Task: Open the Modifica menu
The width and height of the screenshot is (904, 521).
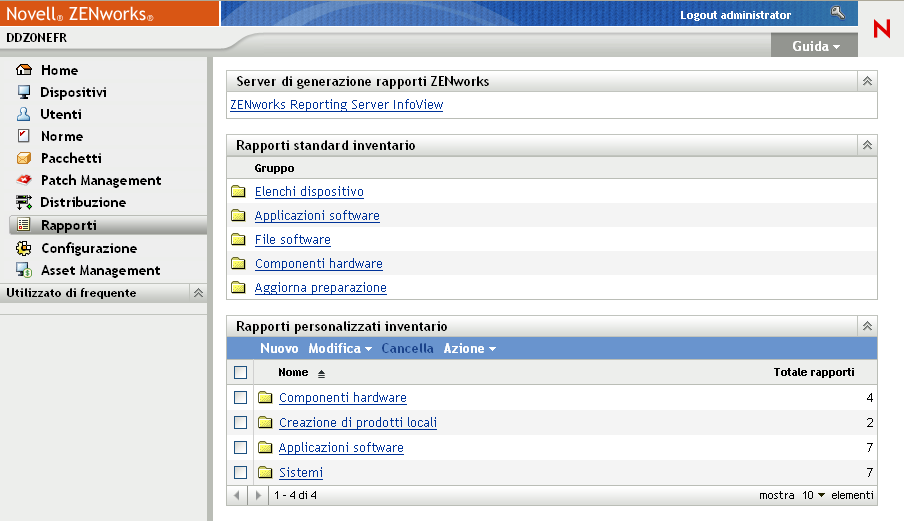Action: tap(340, 349)
